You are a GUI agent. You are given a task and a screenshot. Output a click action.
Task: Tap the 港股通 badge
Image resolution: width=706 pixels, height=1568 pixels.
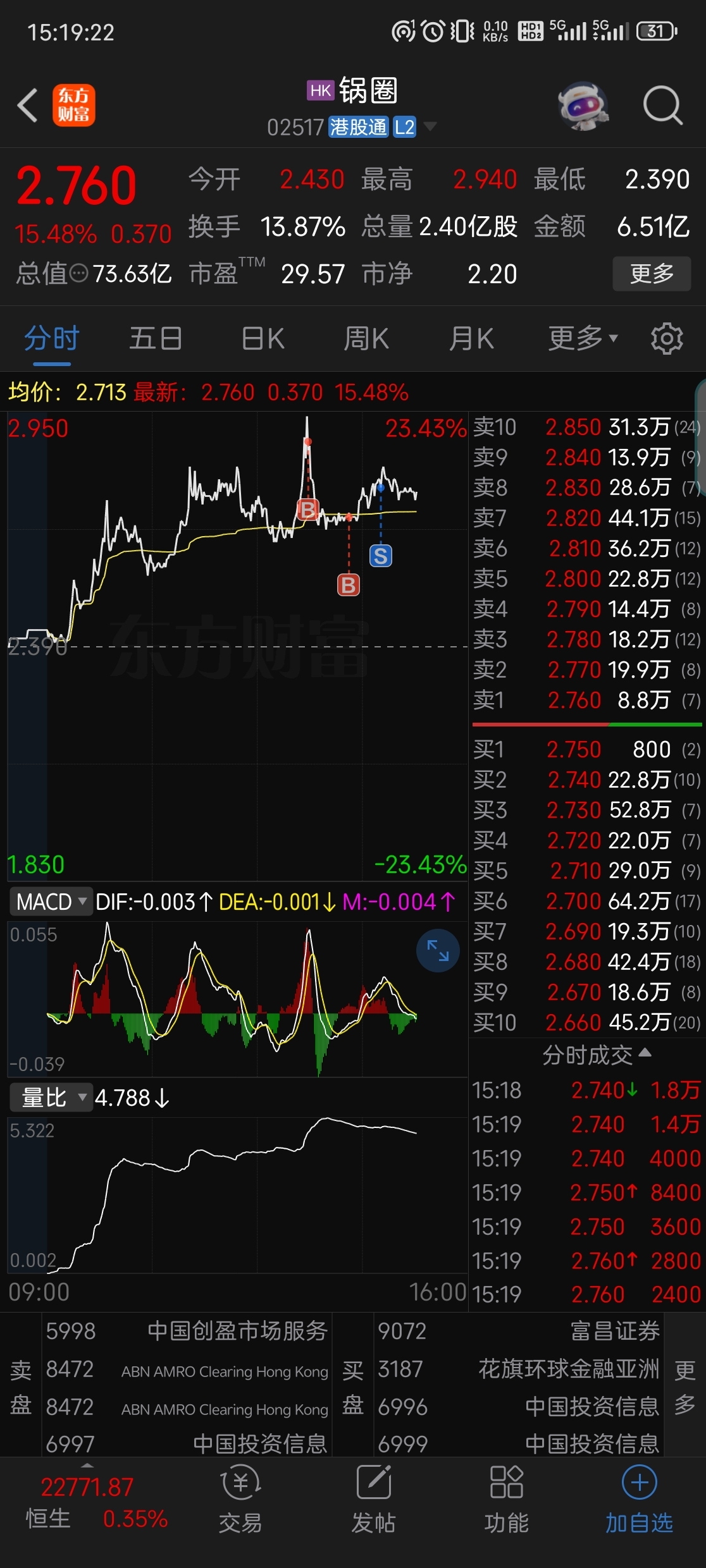(358, 127)
